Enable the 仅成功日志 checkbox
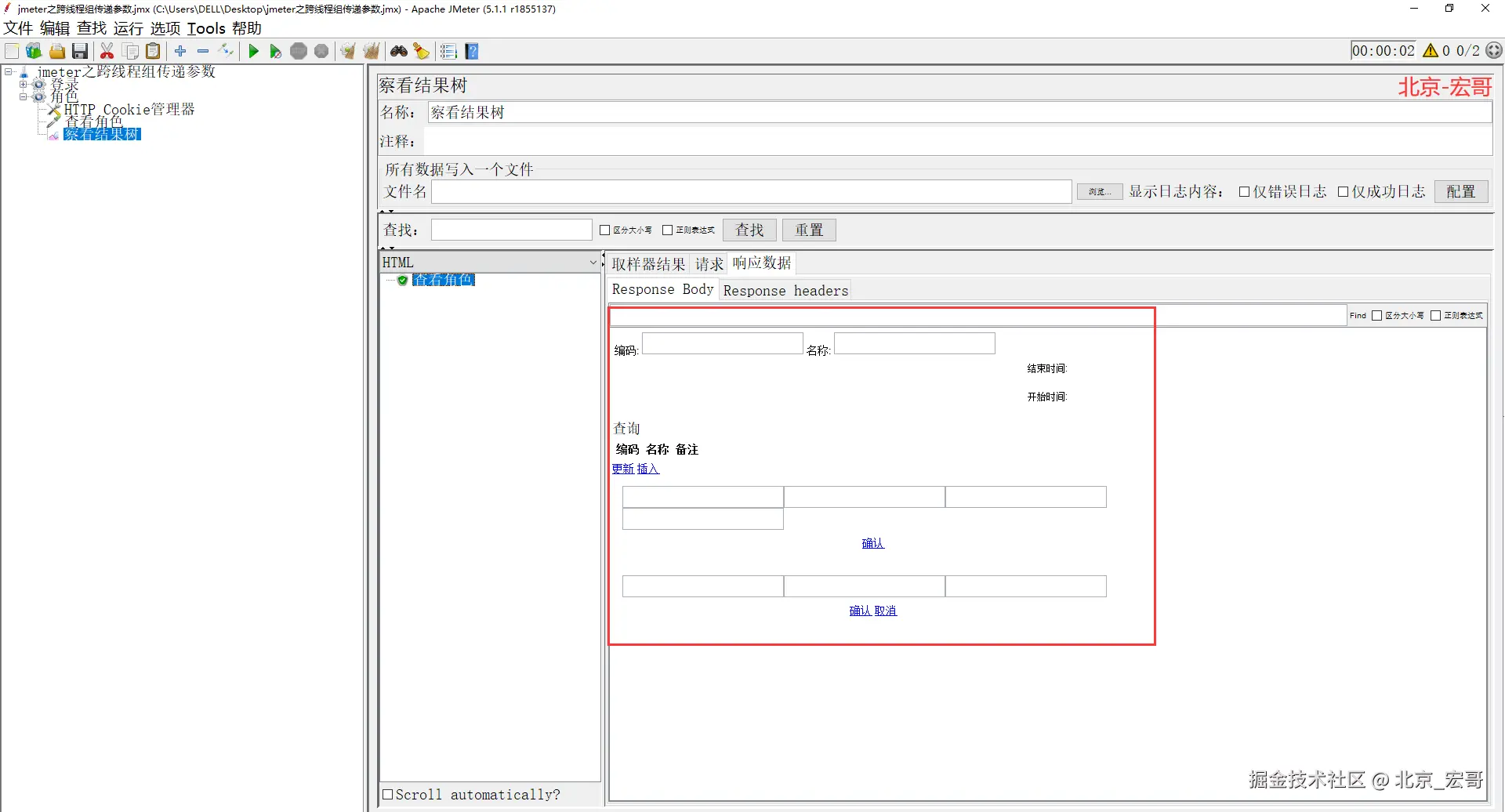The width and height of the screenshot is (1505, 812). click(x=1343, y=192)
